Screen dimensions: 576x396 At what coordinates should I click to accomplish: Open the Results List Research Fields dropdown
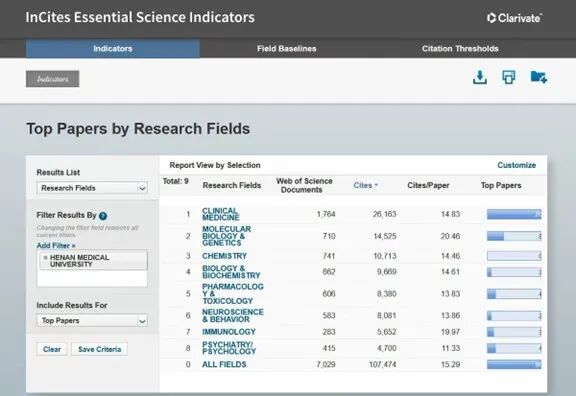point(92,188)
